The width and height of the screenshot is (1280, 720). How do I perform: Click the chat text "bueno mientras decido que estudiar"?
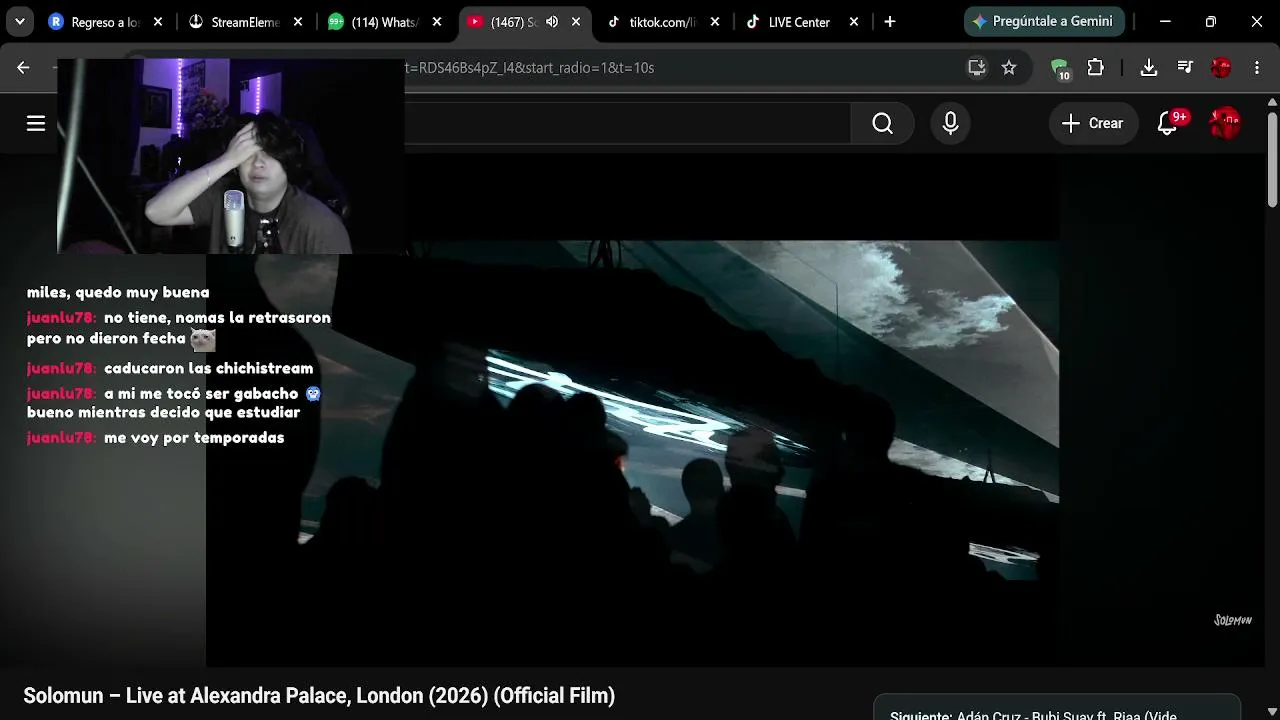pos(163,412)
